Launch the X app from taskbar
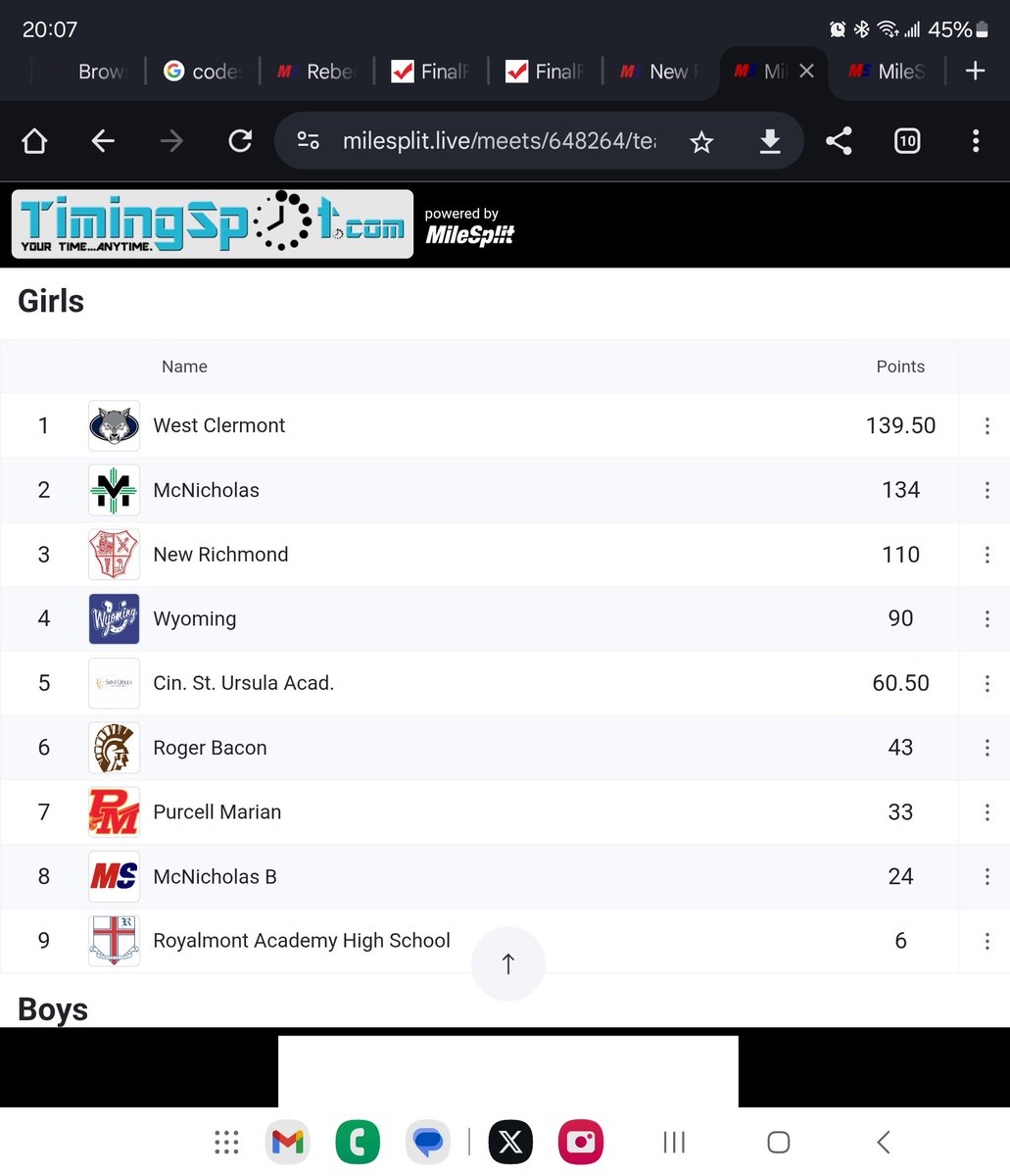Image resolution: width=1010 pixels, height=1176 pixels. [x=510, y=1142]
